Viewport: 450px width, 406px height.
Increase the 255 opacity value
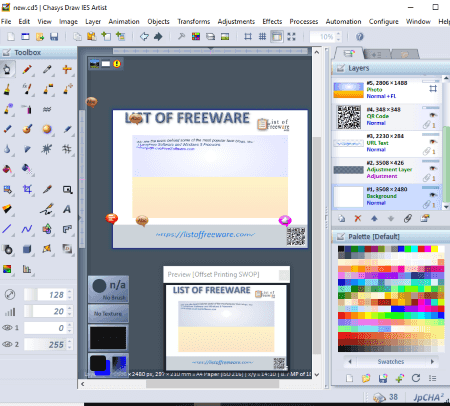pyautogui.click(x=69, y=342)
